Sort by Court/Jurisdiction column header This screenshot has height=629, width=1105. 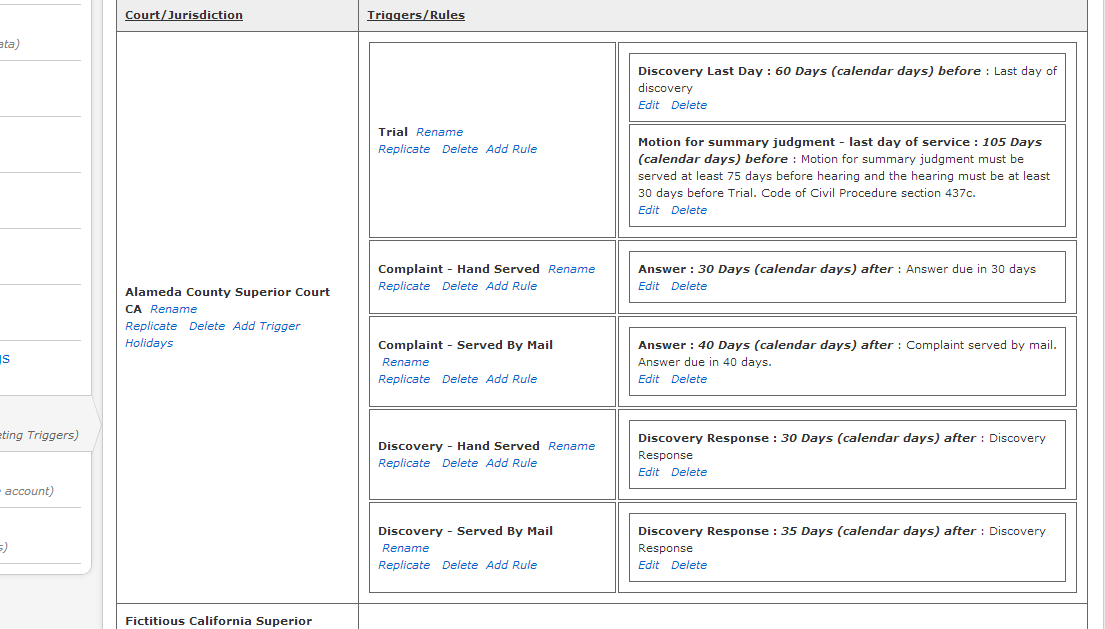pos(184,15)
